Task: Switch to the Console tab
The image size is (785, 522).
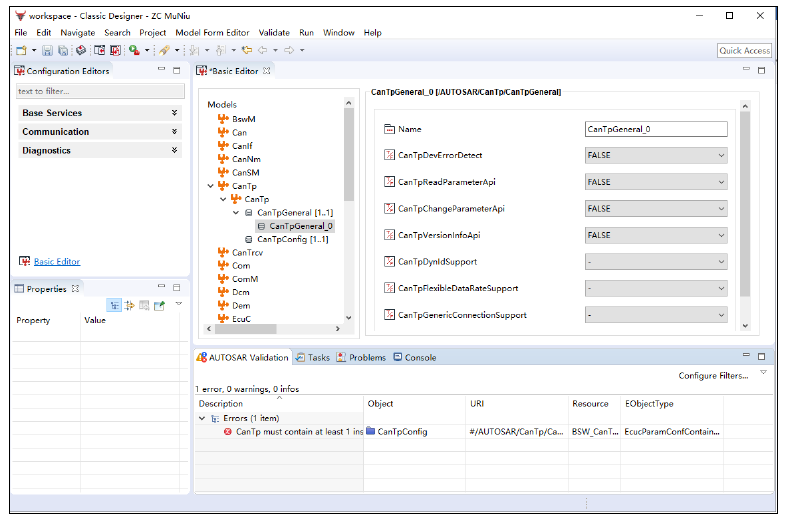Action: (415, 357)
